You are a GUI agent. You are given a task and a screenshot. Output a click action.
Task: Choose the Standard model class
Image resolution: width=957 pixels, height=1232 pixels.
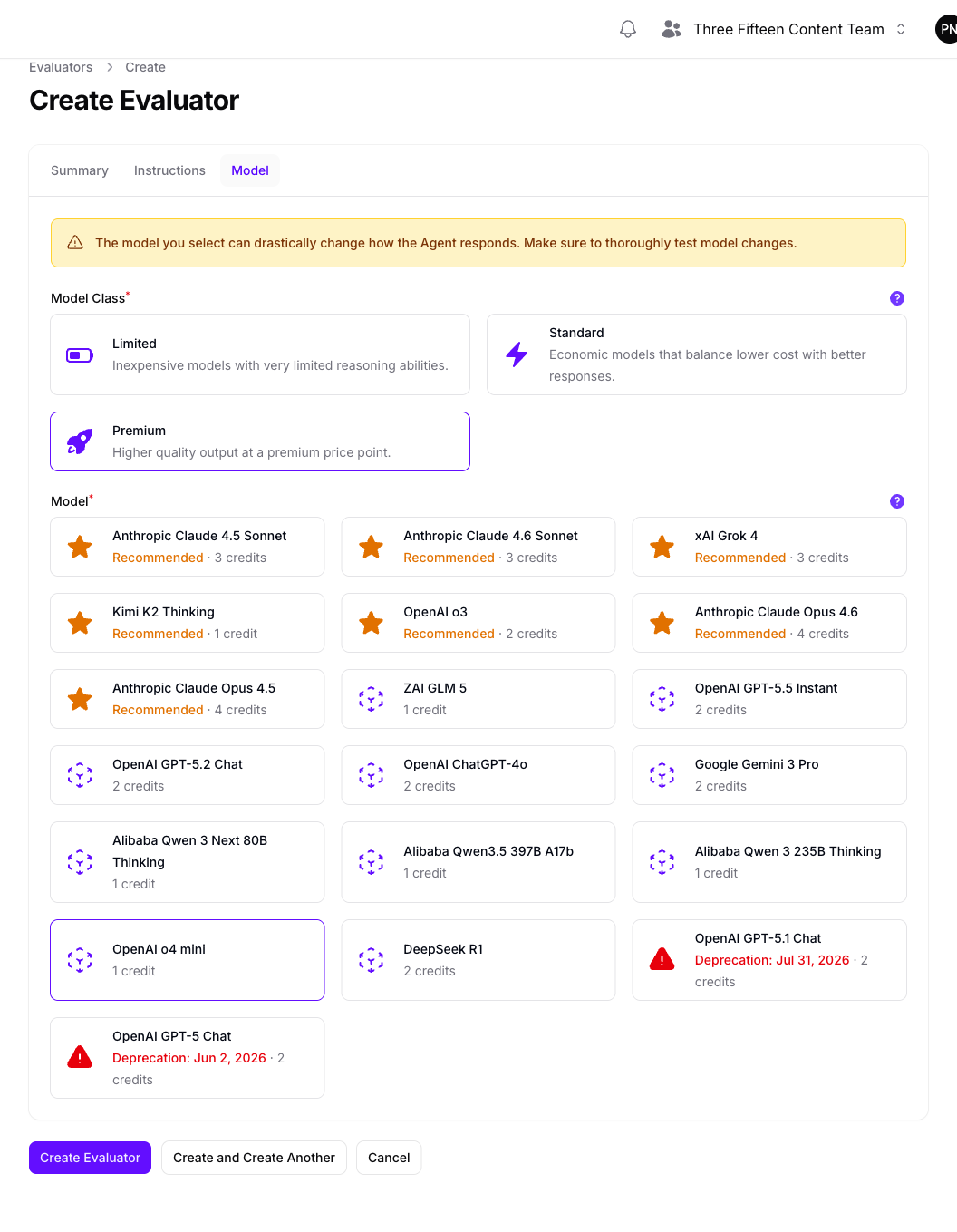(x=697, y=354)
